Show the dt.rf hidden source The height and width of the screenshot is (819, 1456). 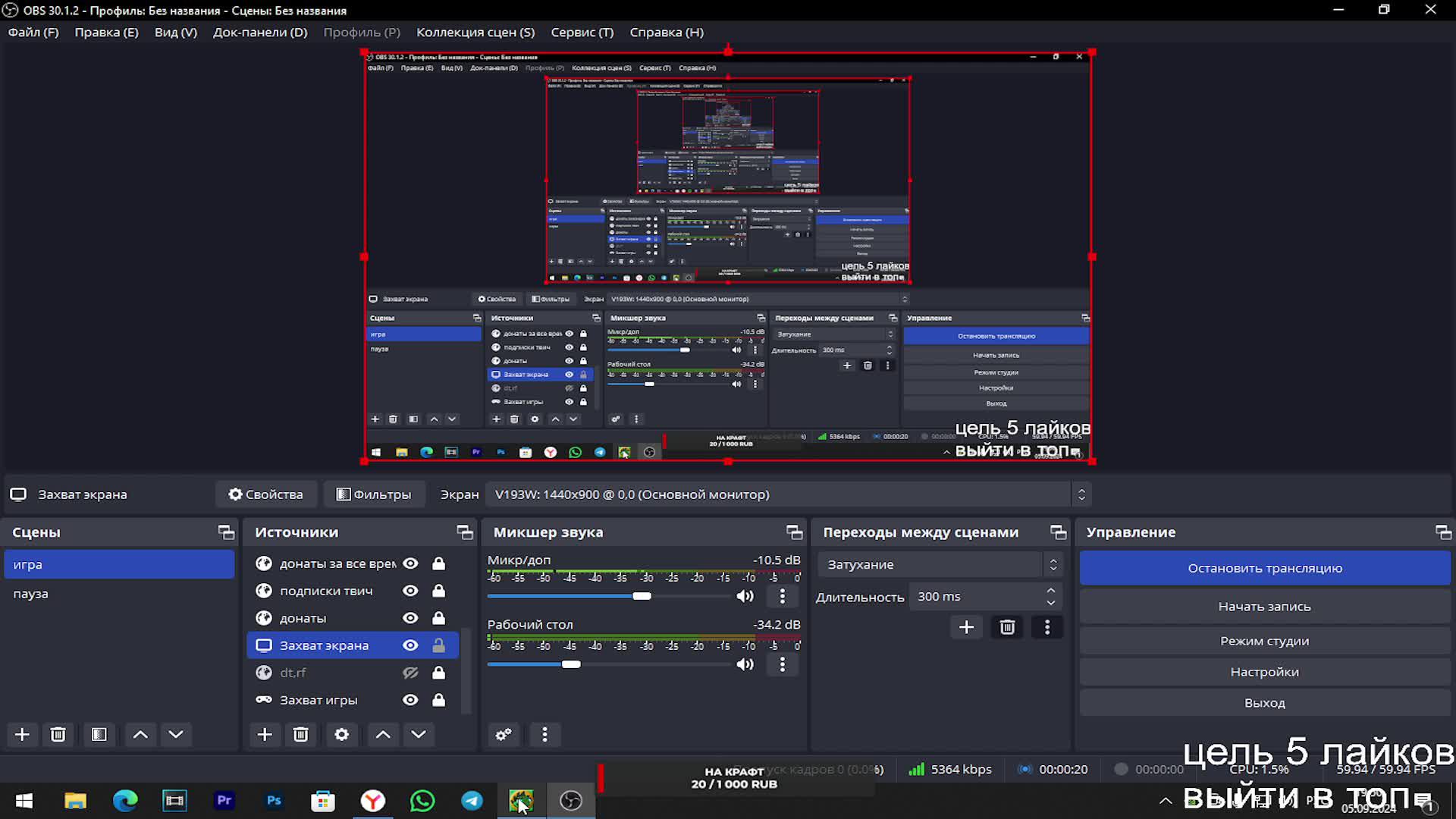[x=410, y=673]
